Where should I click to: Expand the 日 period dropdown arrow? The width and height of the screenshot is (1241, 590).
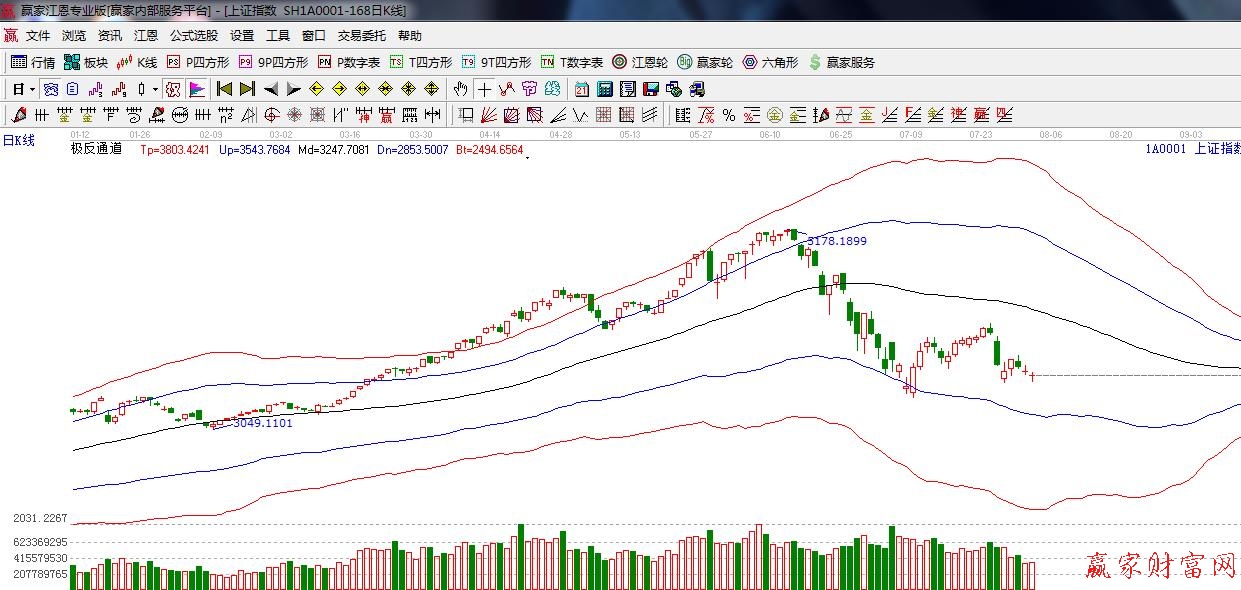(32, 89)
